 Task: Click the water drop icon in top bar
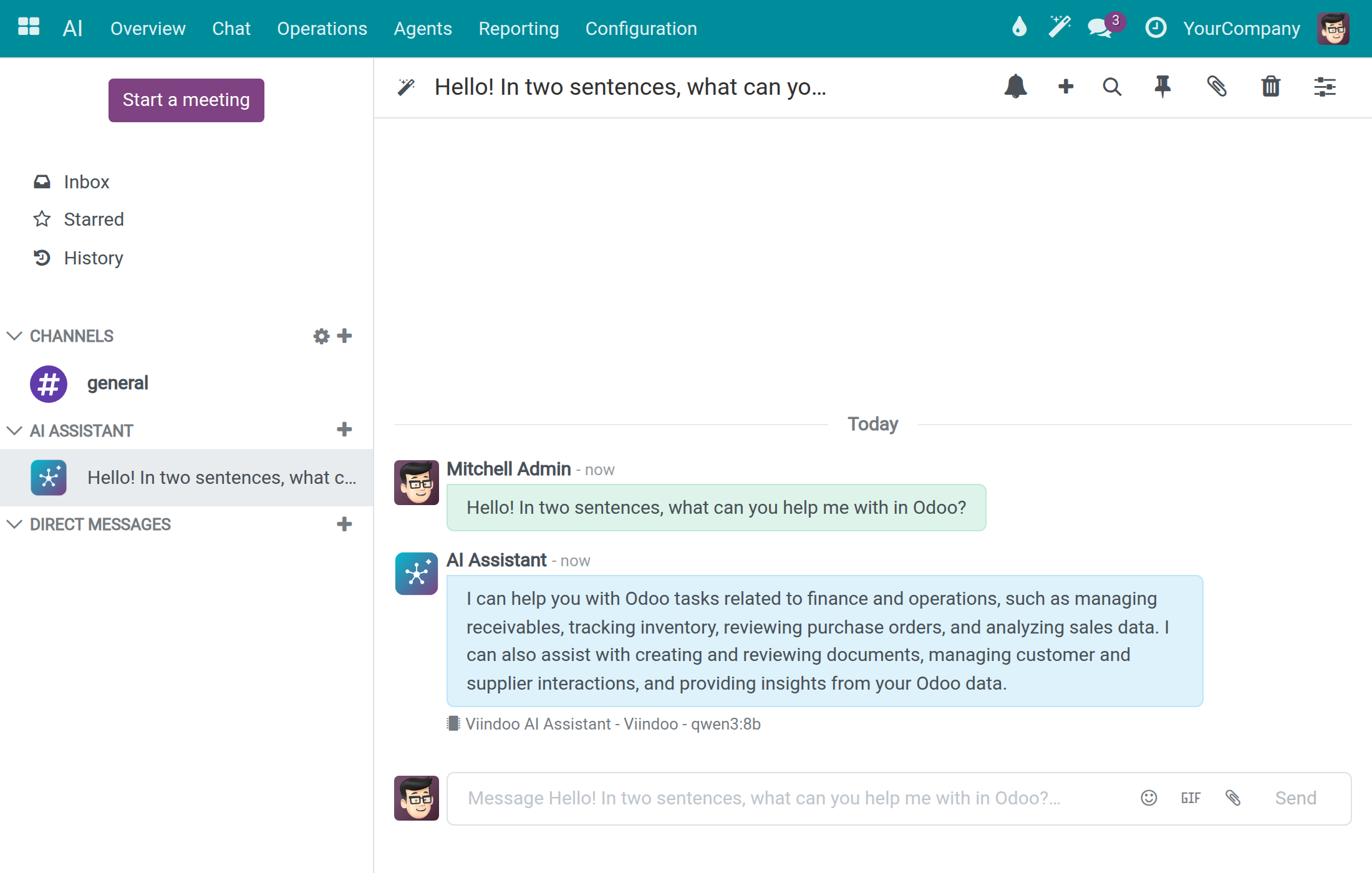pos(1019,27)
